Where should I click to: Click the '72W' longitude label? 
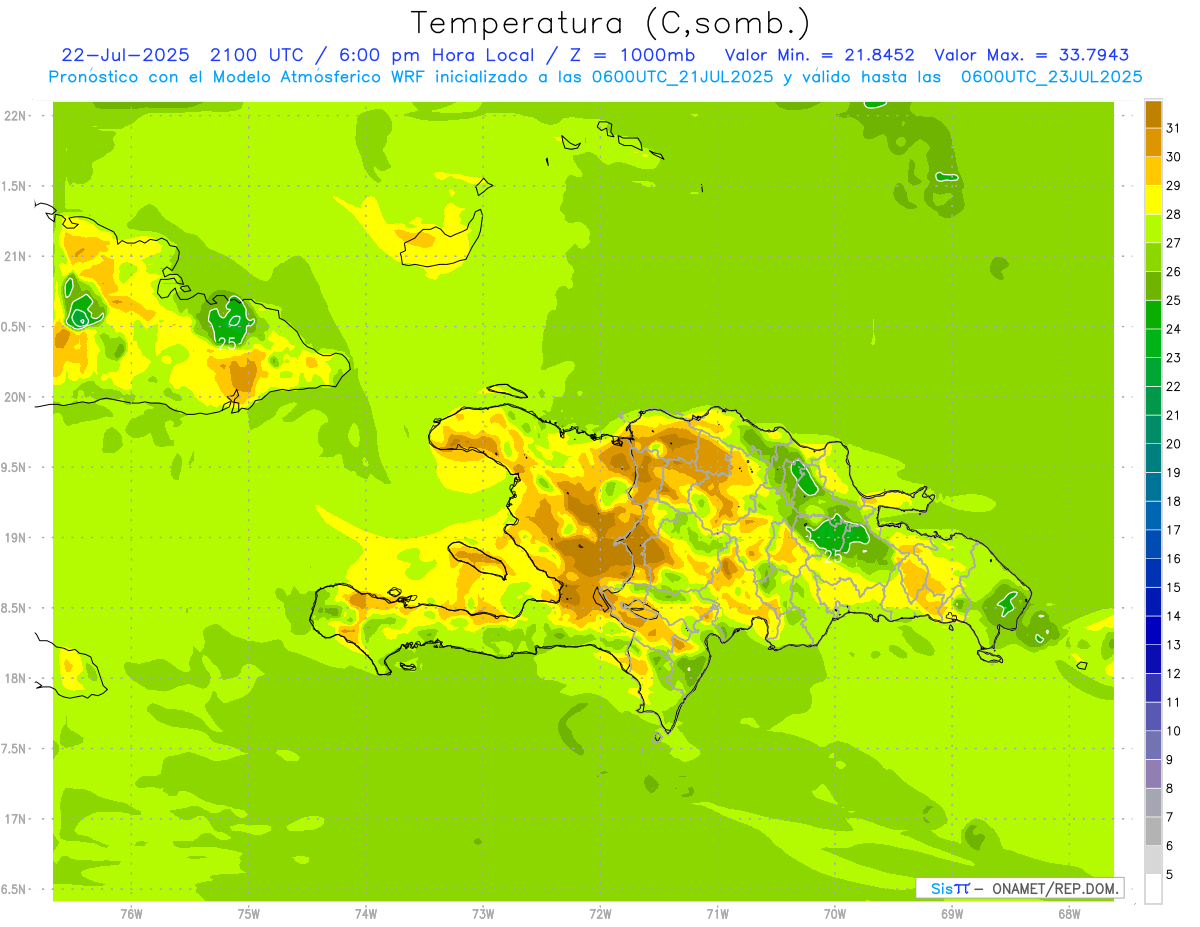[600, 913]
